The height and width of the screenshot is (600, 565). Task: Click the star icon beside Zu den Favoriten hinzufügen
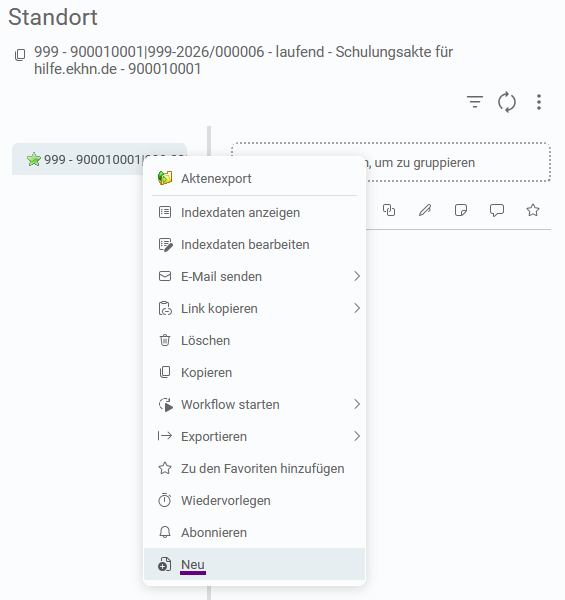[x=165, y=468]
